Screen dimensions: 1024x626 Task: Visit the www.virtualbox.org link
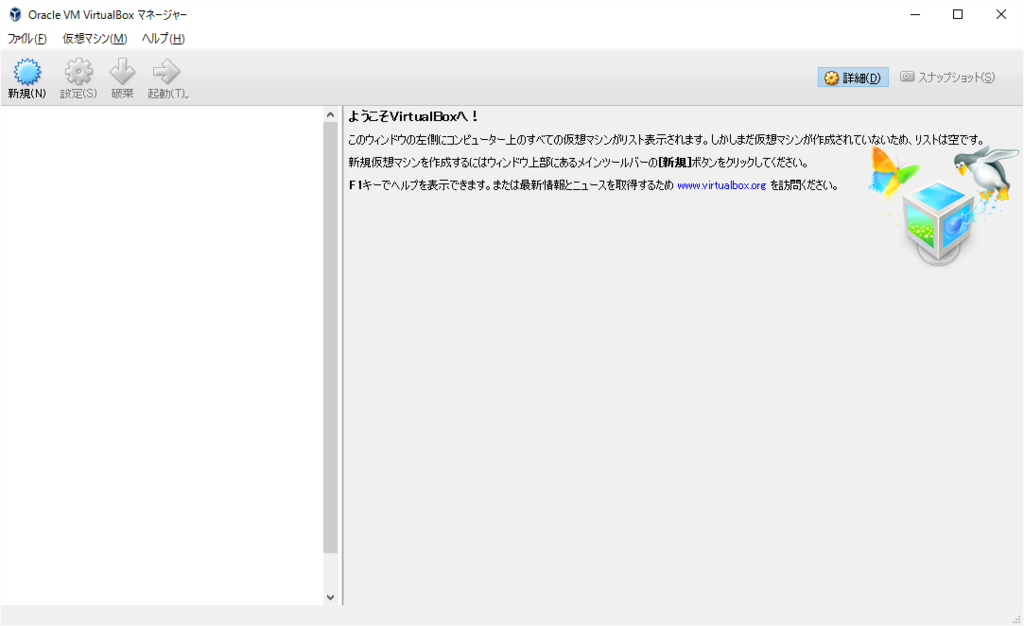(x=721, y=185)
